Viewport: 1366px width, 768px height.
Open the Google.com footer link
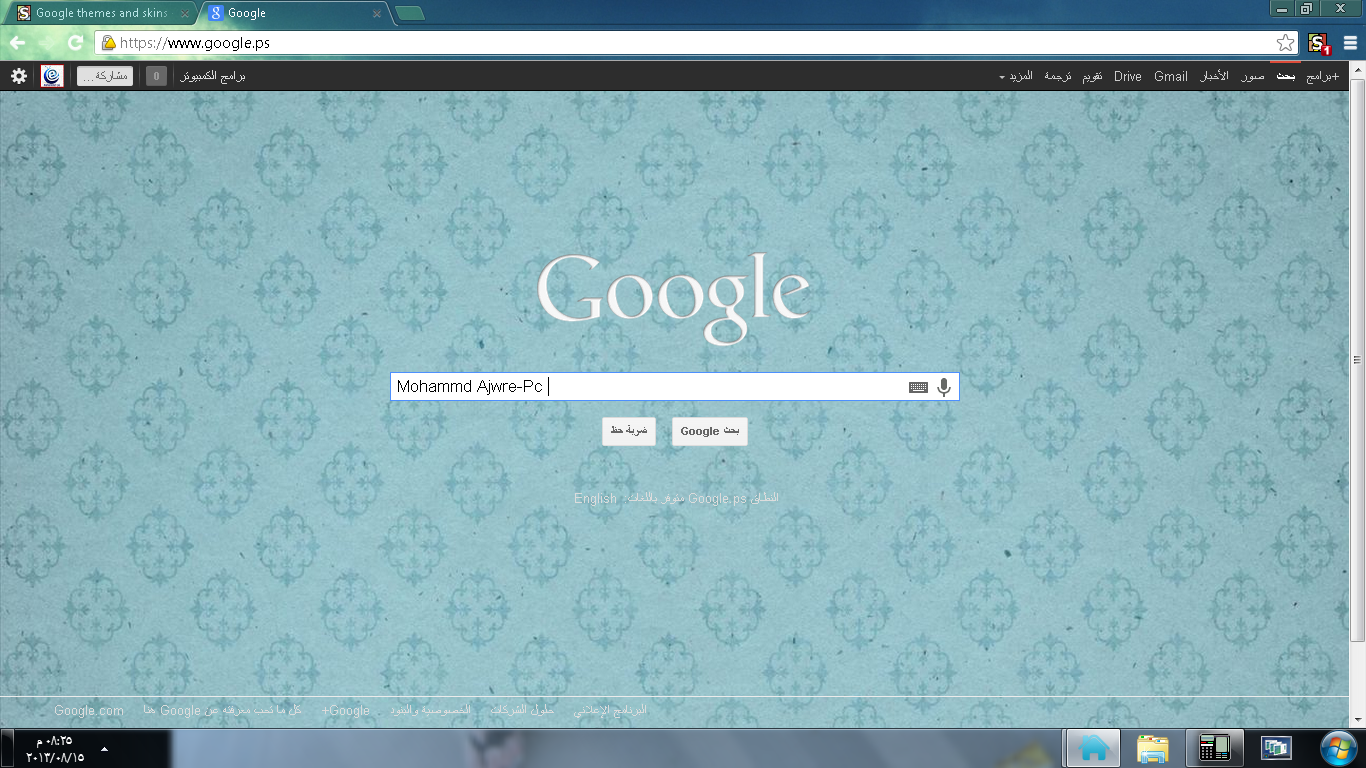coord(89,711)
